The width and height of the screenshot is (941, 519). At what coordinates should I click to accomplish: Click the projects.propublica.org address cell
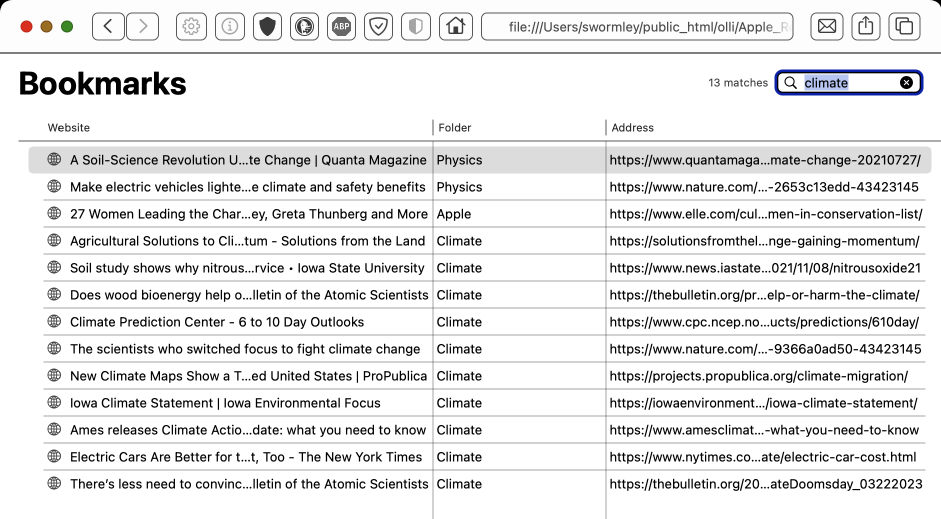tap(759, 376)
